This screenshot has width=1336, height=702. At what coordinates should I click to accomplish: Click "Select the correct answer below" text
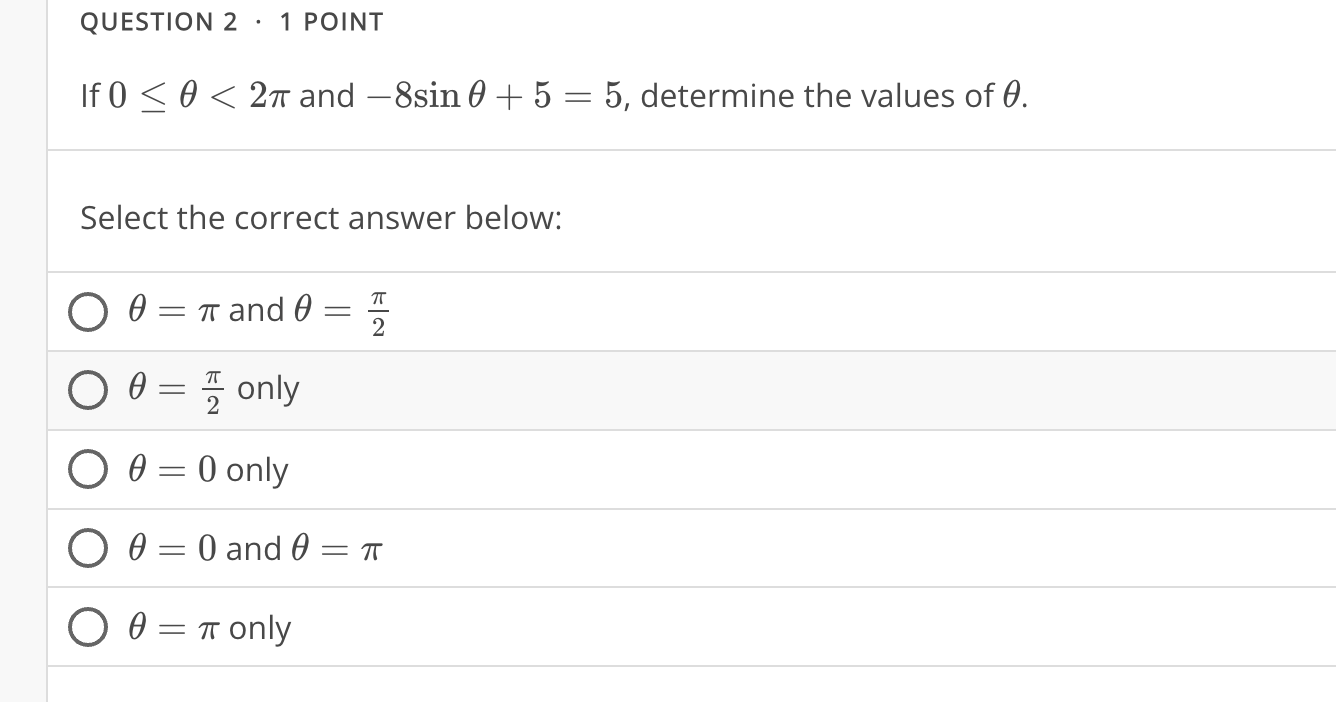click(x=321, y=218)
